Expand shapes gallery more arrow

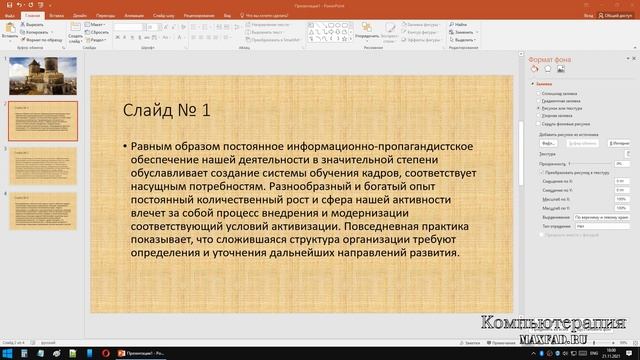point(351,40)
